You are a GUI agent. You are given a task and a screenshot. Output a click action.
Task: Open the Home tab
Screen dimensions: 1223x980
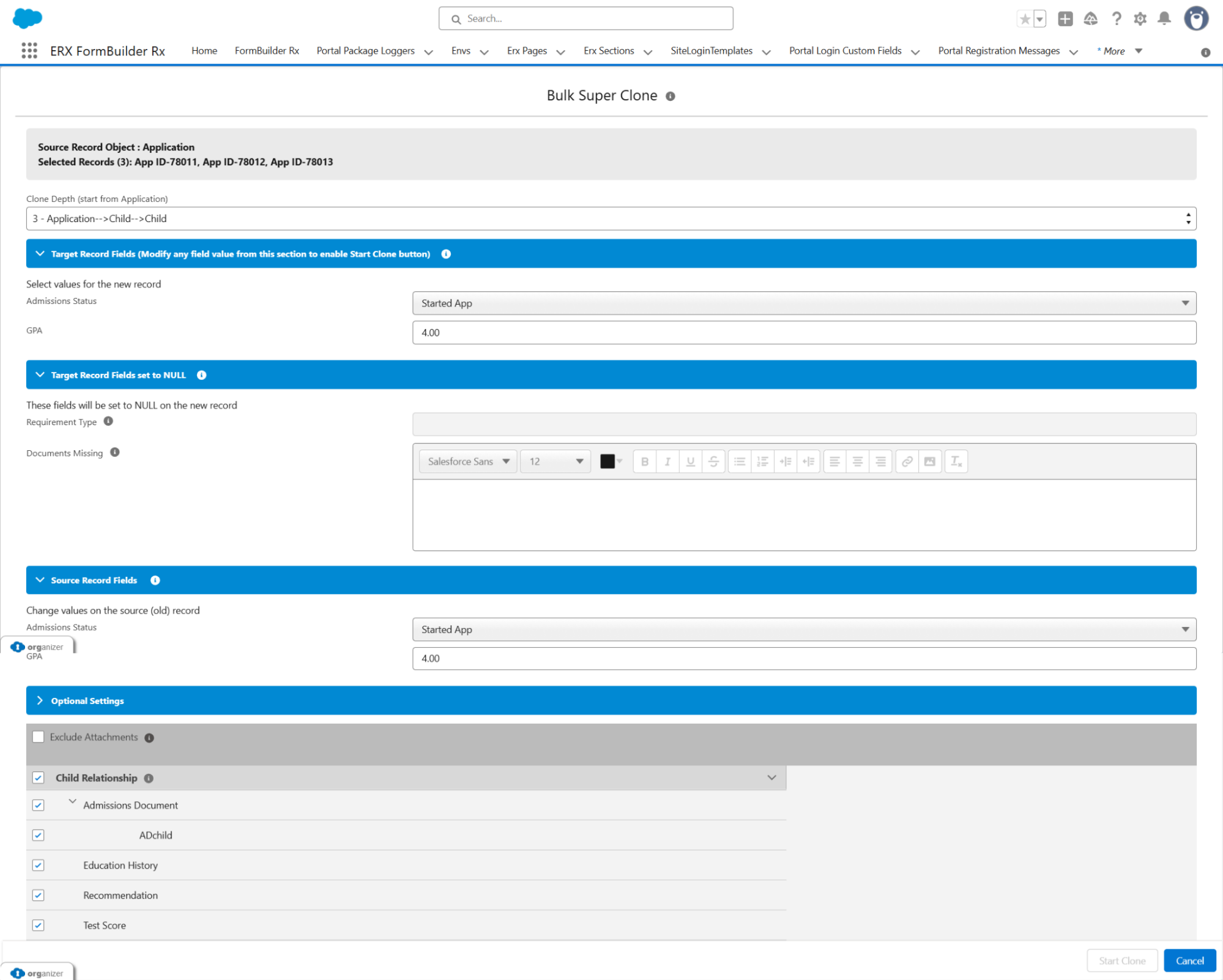(x=204, y=51)
